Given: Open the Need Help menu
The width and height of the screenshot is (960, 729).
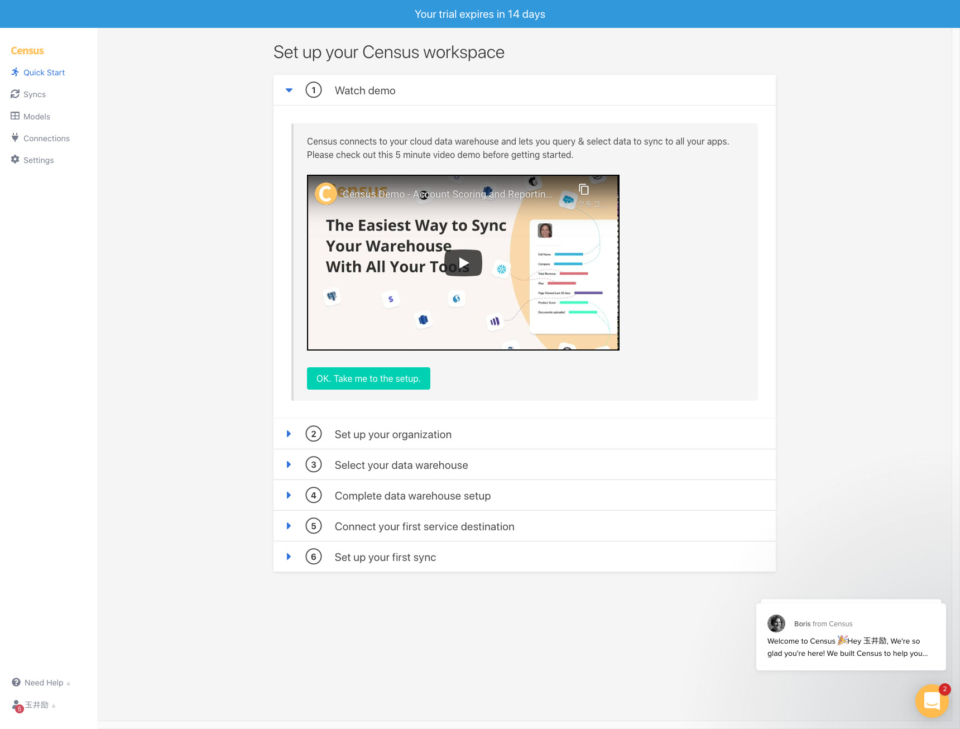Looking at the screenshot, I should coord(38,682).
